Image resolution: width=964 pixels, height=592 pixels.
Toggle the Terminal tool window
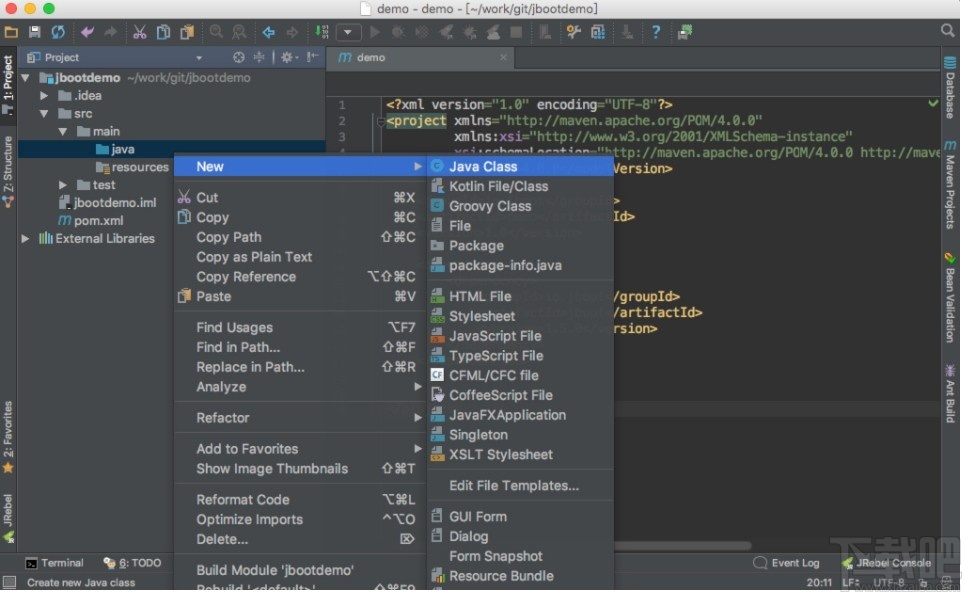click(54, 563)
